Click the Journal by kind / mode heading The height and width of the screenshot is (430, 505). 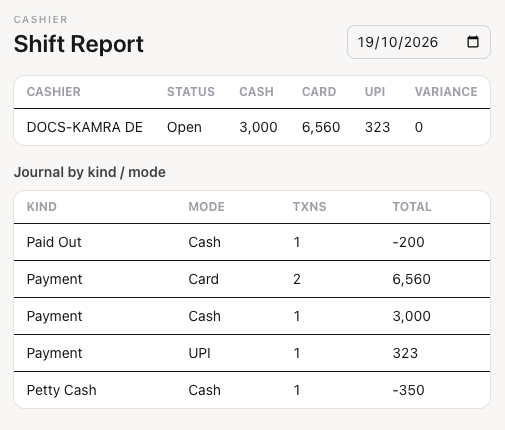tap(90, 172)
